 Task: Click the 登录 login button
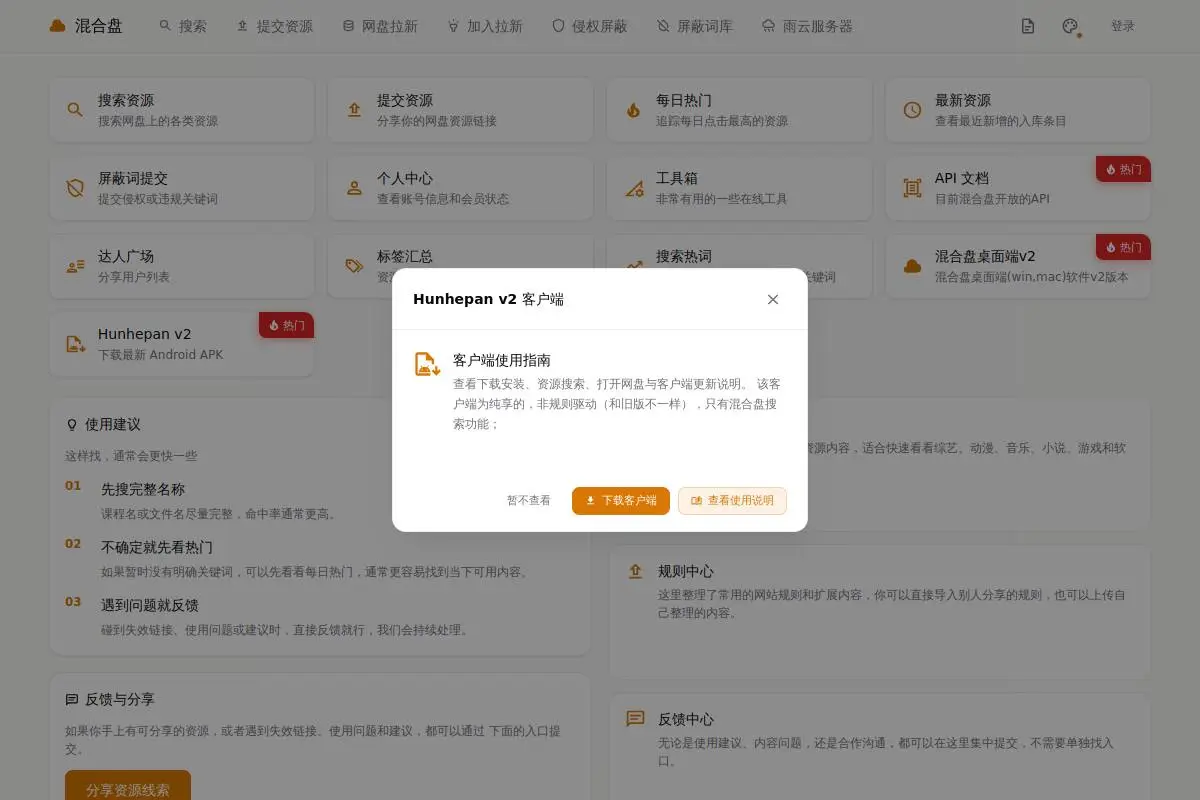point(1123,26)
